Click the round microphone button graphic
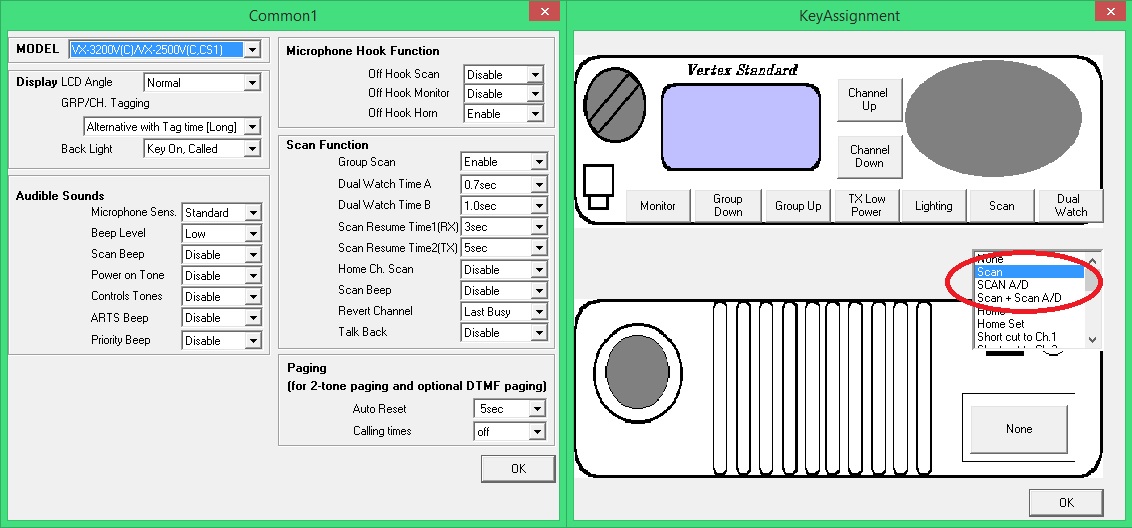This screenshot has height=528, width=1132. coord(637,372)
